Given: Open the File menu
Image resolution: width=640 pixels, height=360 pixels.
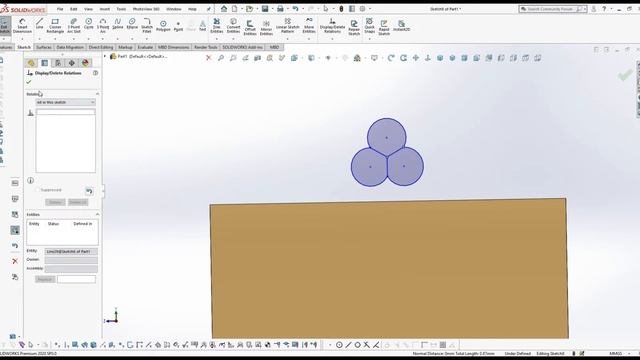Looking at the screenshot, I should coord(60,9).
